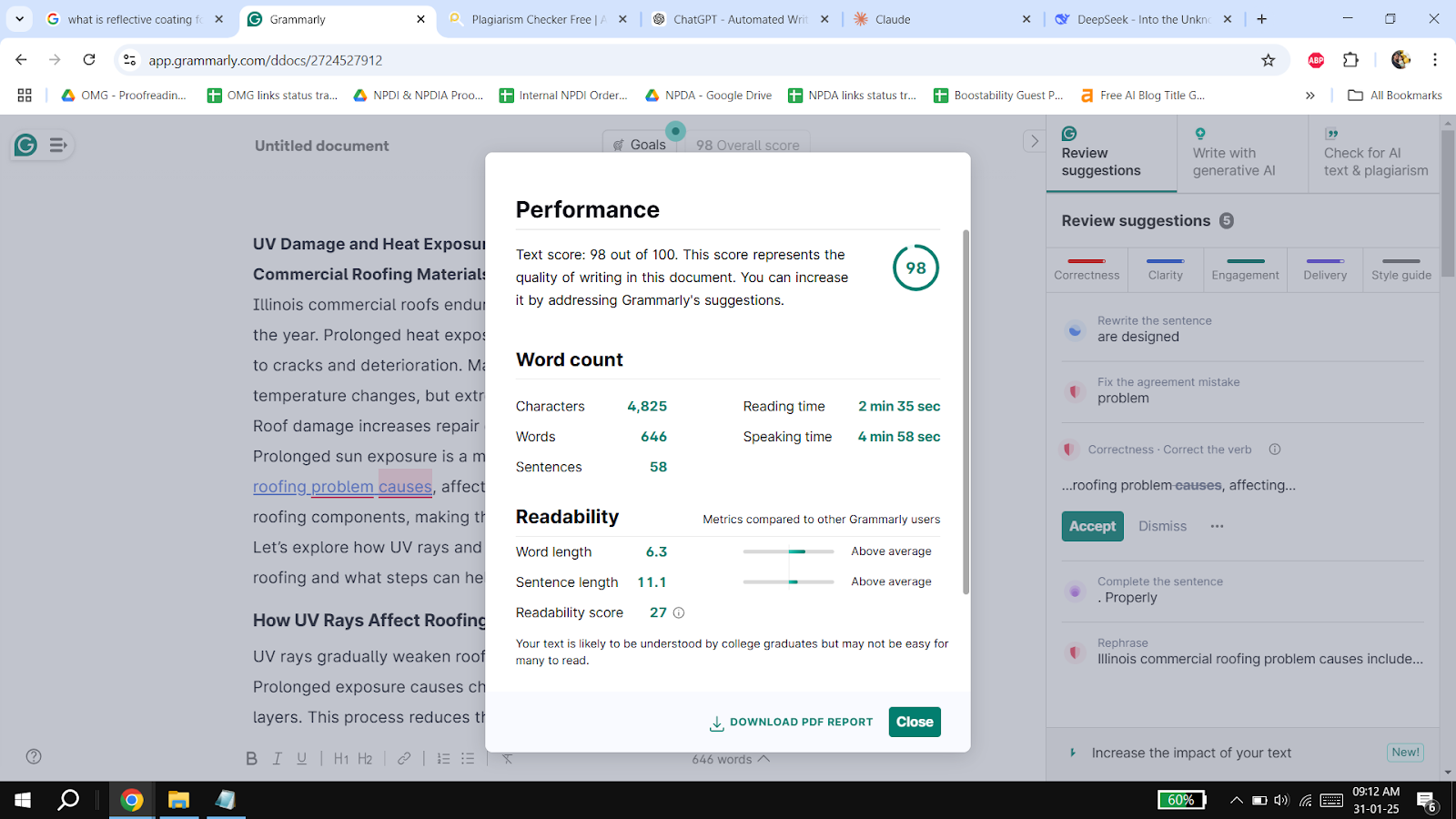This screenshot has height=819, width=1456.
Task: Click the browser address bar URL
Action: pyautogui.click(x=266, y=60)
